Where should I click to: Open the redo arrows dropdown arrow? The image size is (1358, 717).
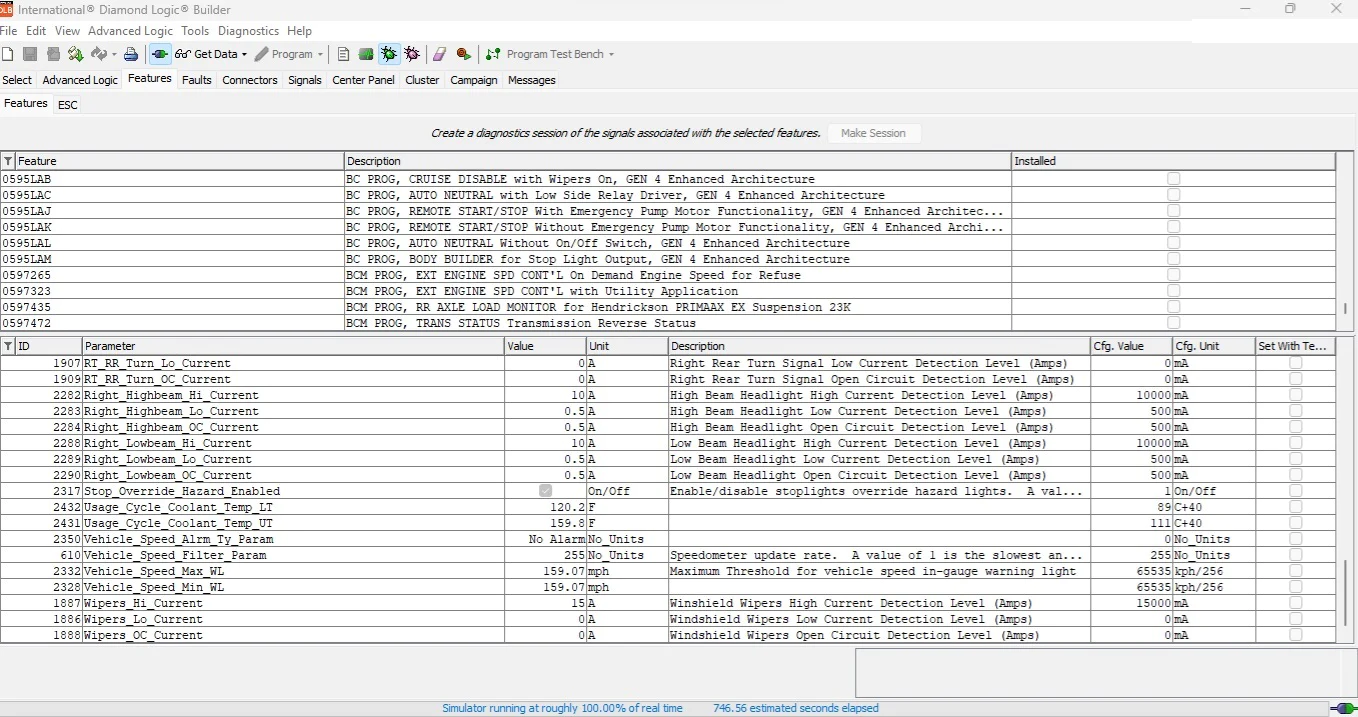(114, 55)
